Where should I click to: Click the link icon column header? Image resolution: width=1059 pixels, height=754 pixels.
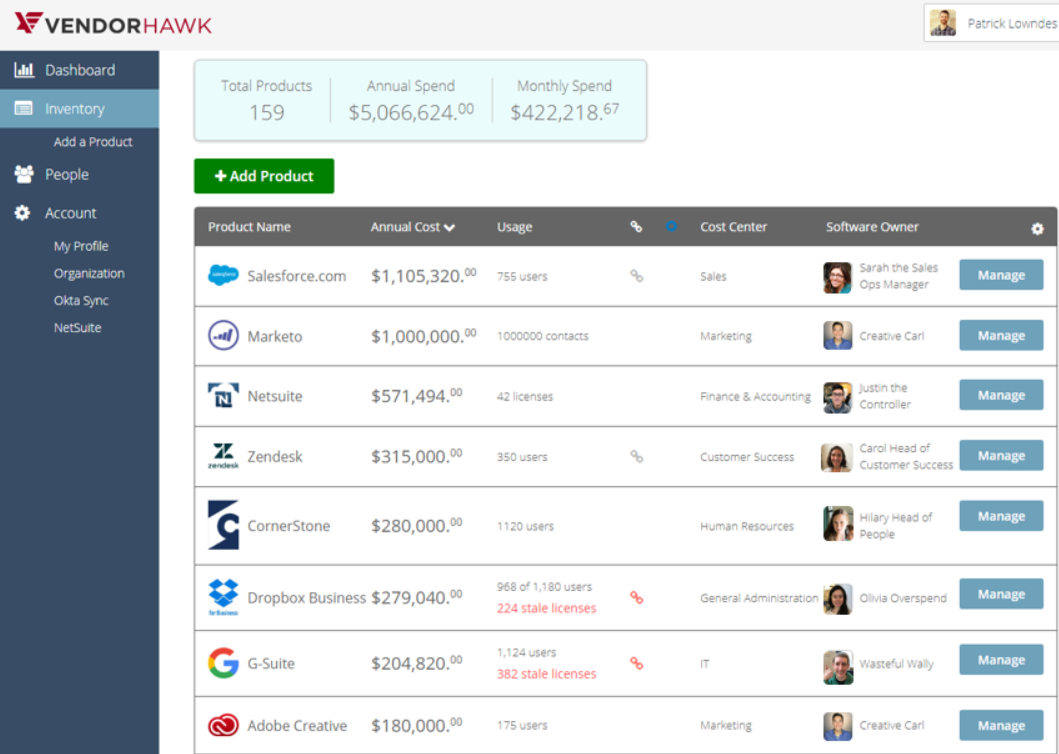pos(636,226)
